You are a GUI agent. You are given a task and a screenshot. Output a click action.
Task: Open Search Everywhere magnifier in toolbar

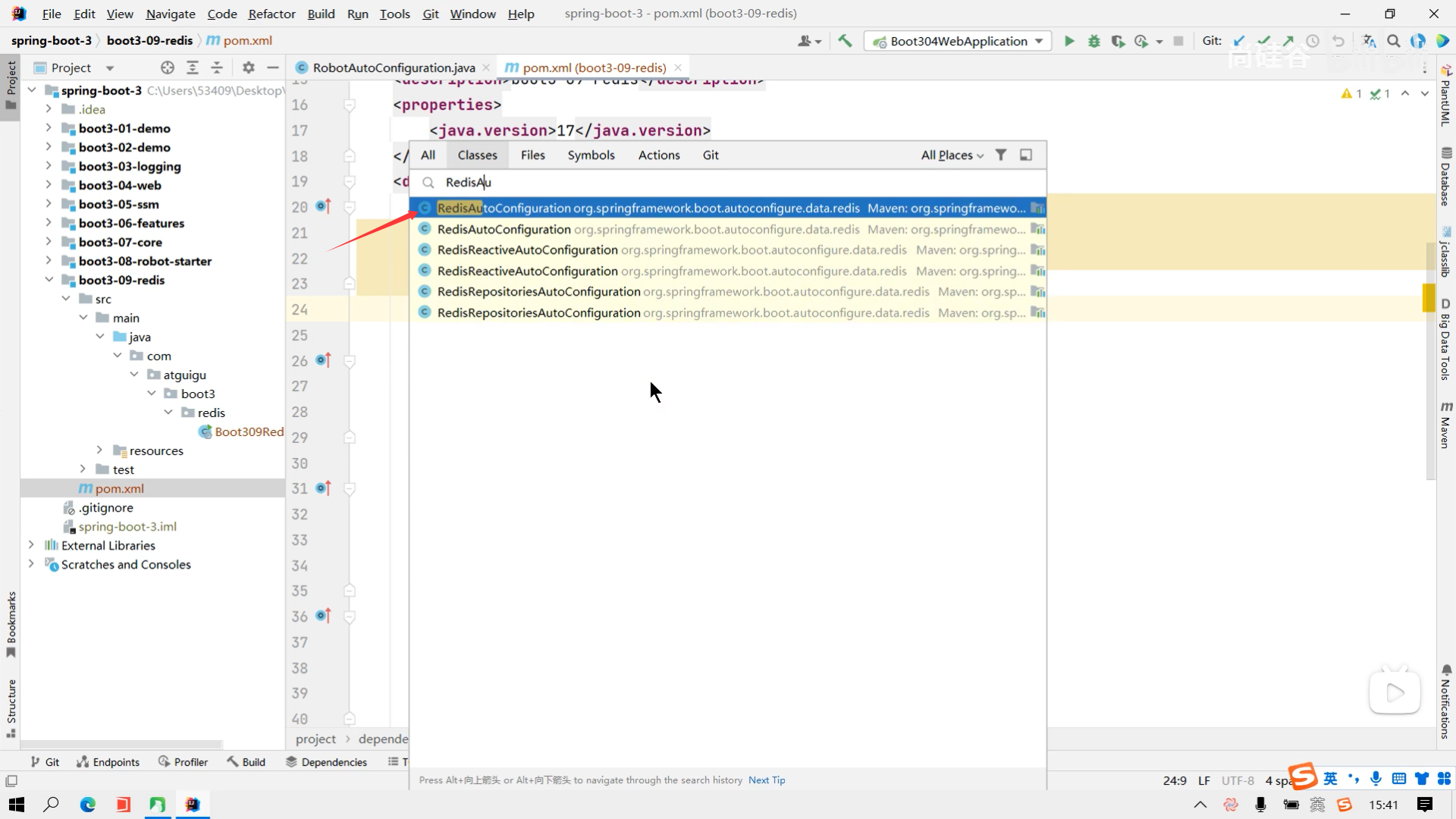coord(1393,41)
